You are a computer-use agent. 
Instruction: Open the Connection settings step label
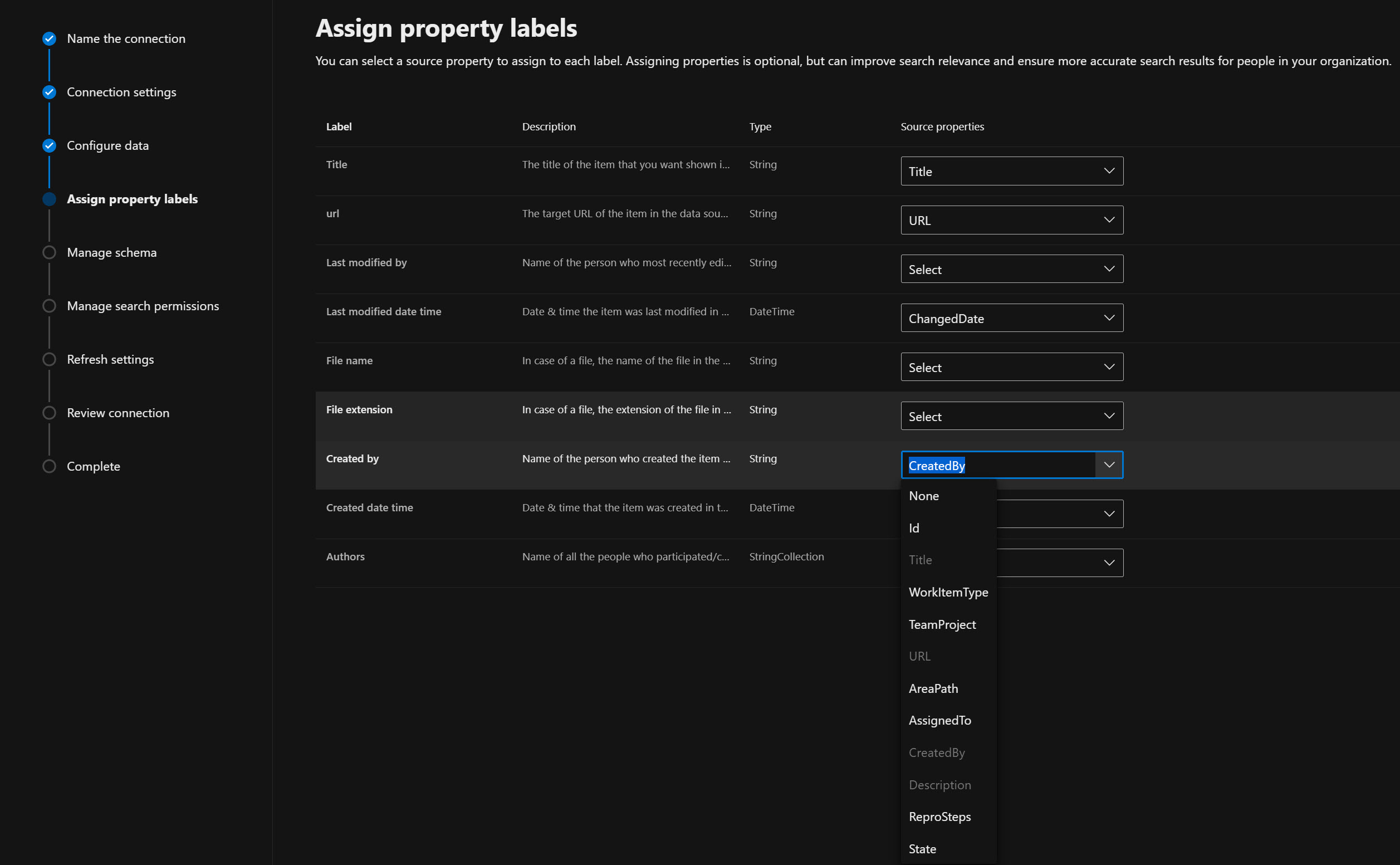tap(121, 92)
